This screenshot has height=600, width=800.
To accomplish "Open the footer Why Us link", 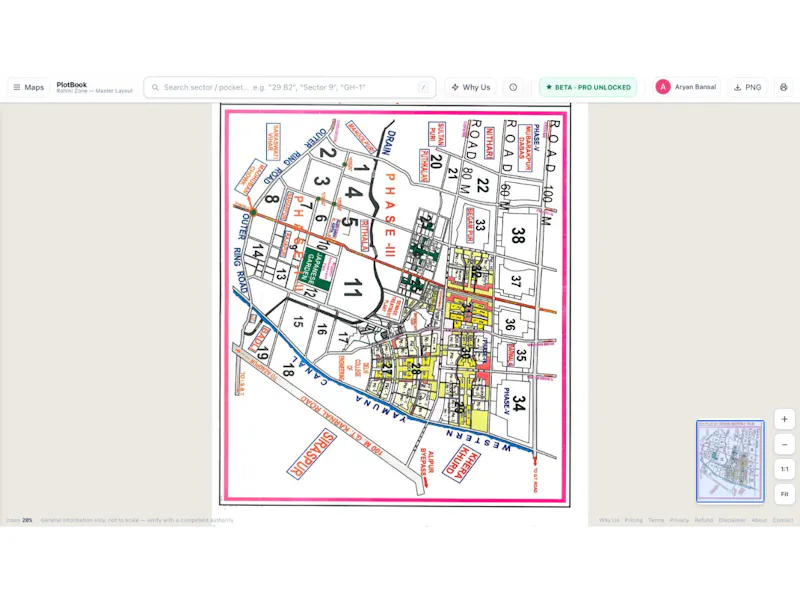I will click(609, 520).
